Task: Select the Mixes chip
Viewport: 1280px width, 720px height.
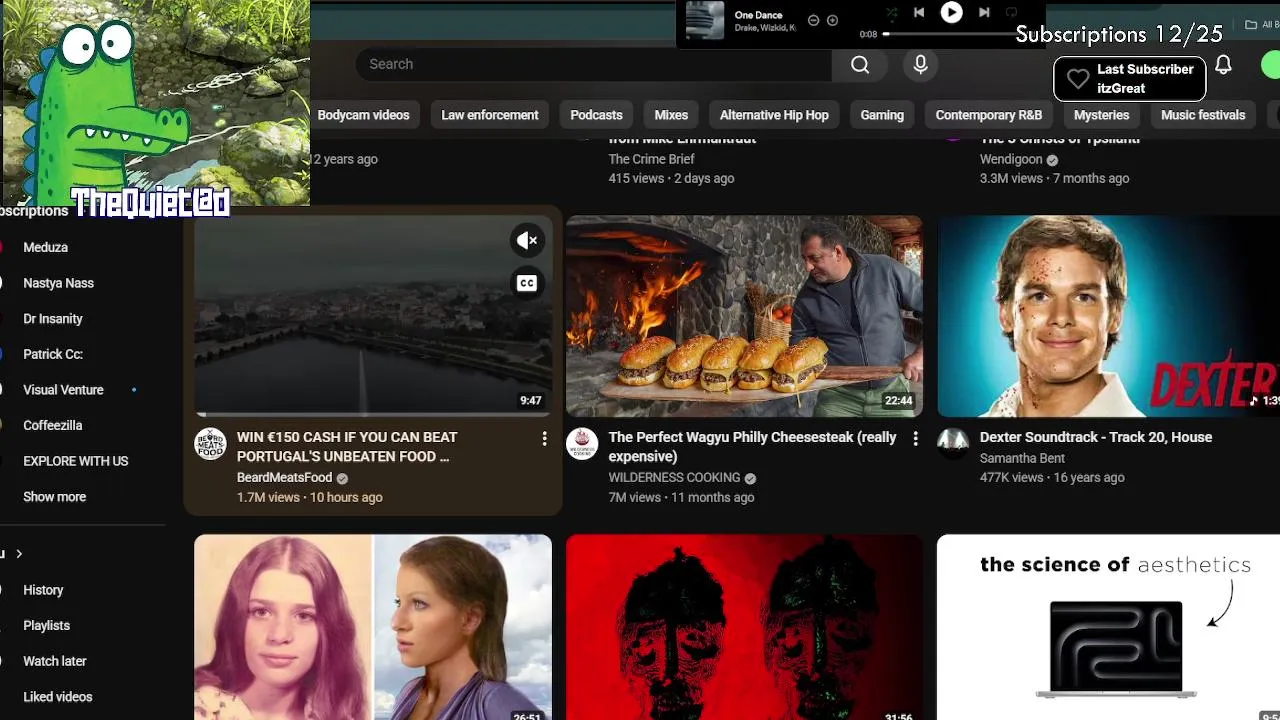Action: [x=671, y=115]
